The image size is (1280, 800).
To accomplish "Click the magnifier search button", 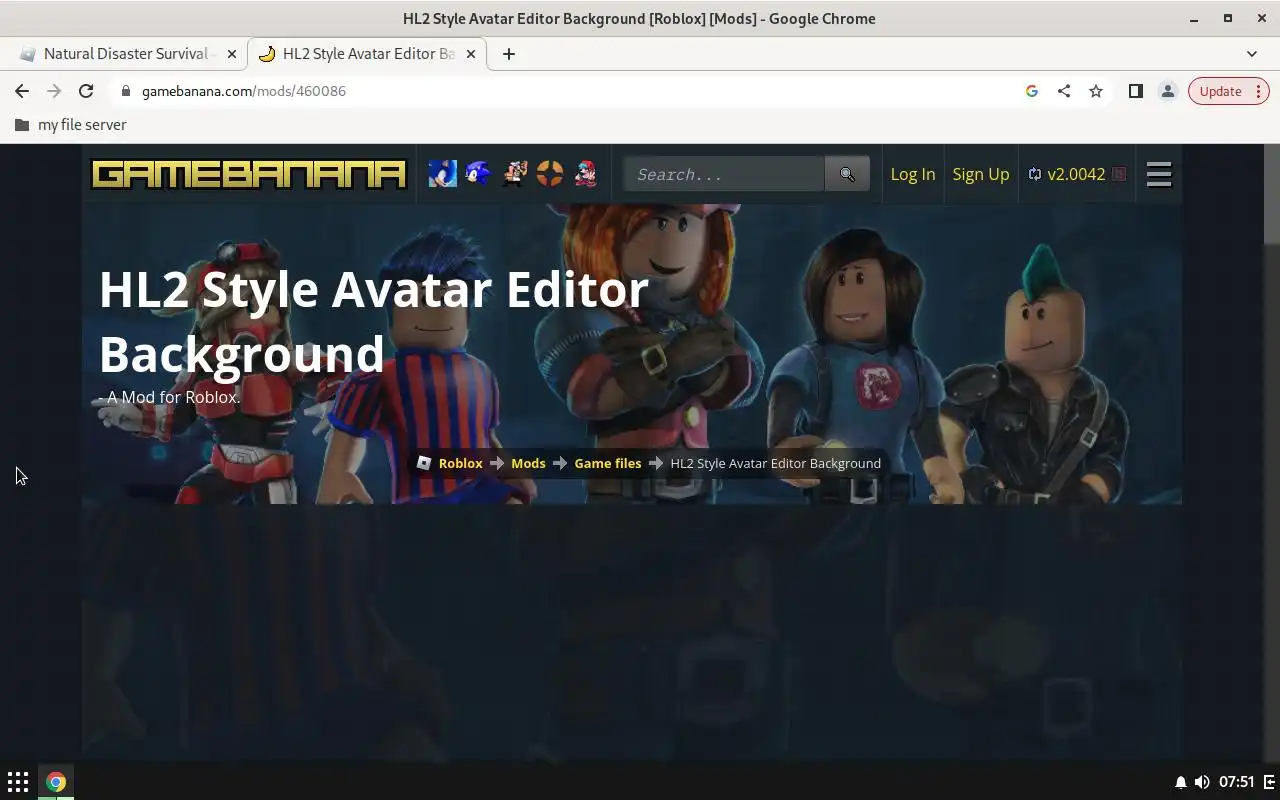I will coord(847,174).
